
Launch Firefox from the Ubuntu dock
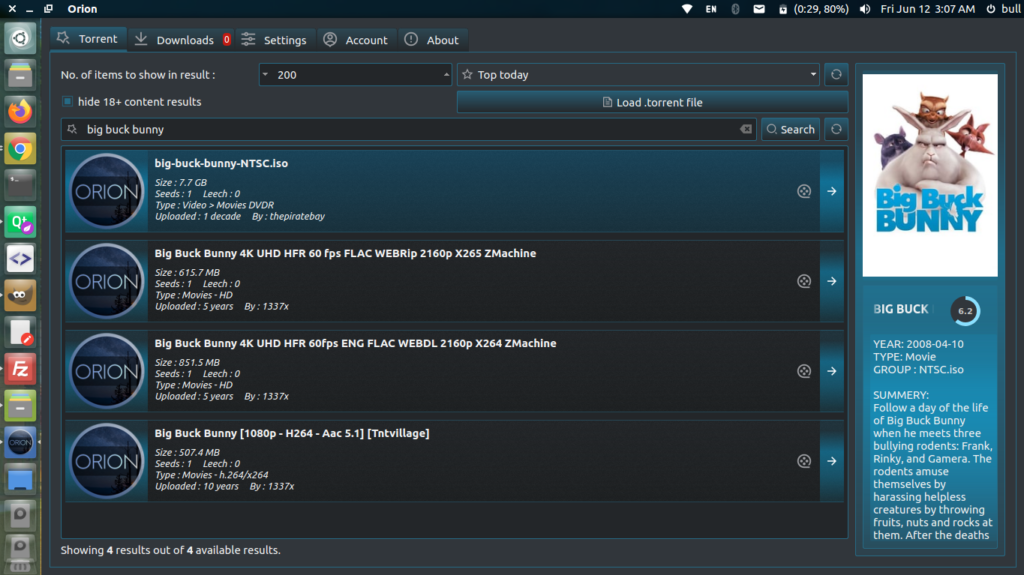point(20,111)
